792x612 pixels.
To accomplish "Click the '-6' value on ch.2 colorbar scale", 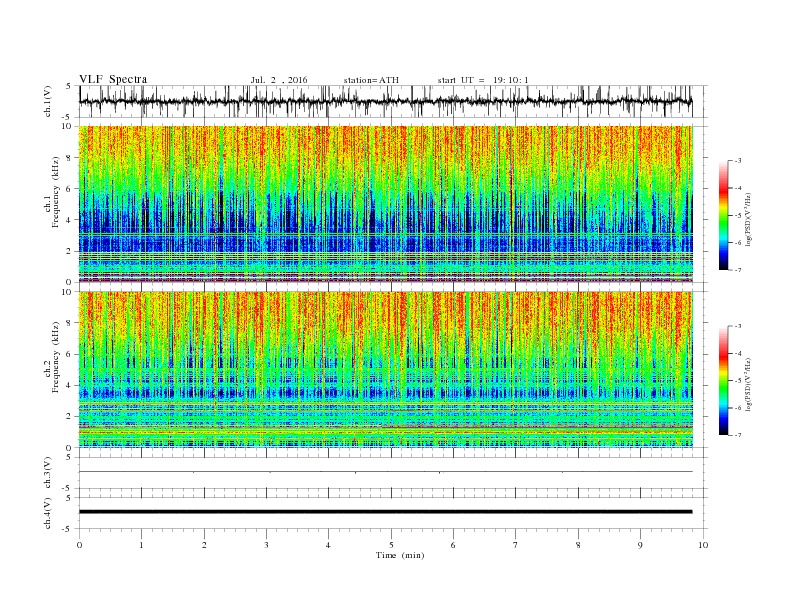I will pyautogui.click(x=738, y=408).
